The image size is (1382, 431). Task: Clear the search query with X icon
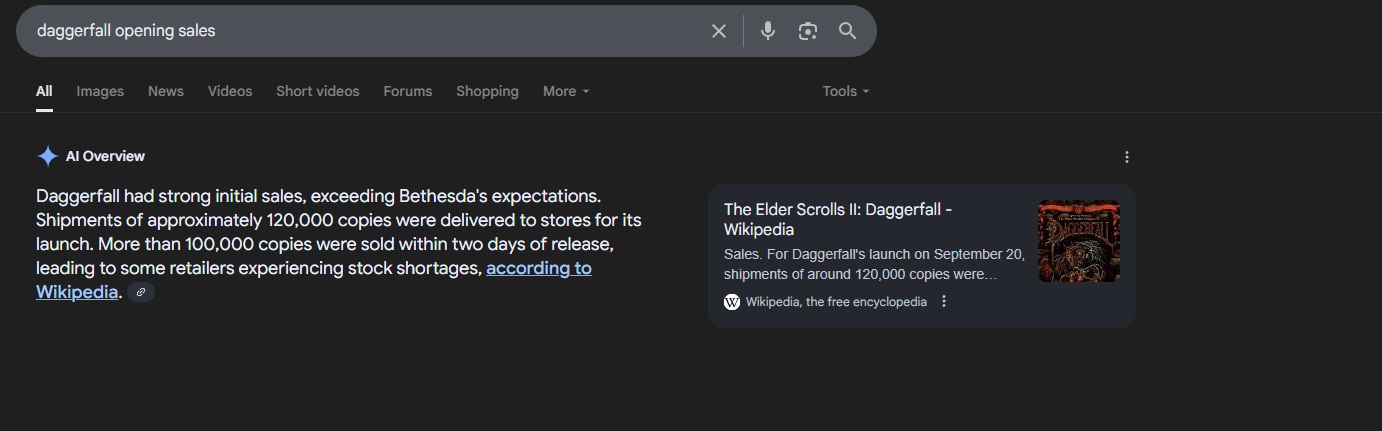(x=718, y=31)
